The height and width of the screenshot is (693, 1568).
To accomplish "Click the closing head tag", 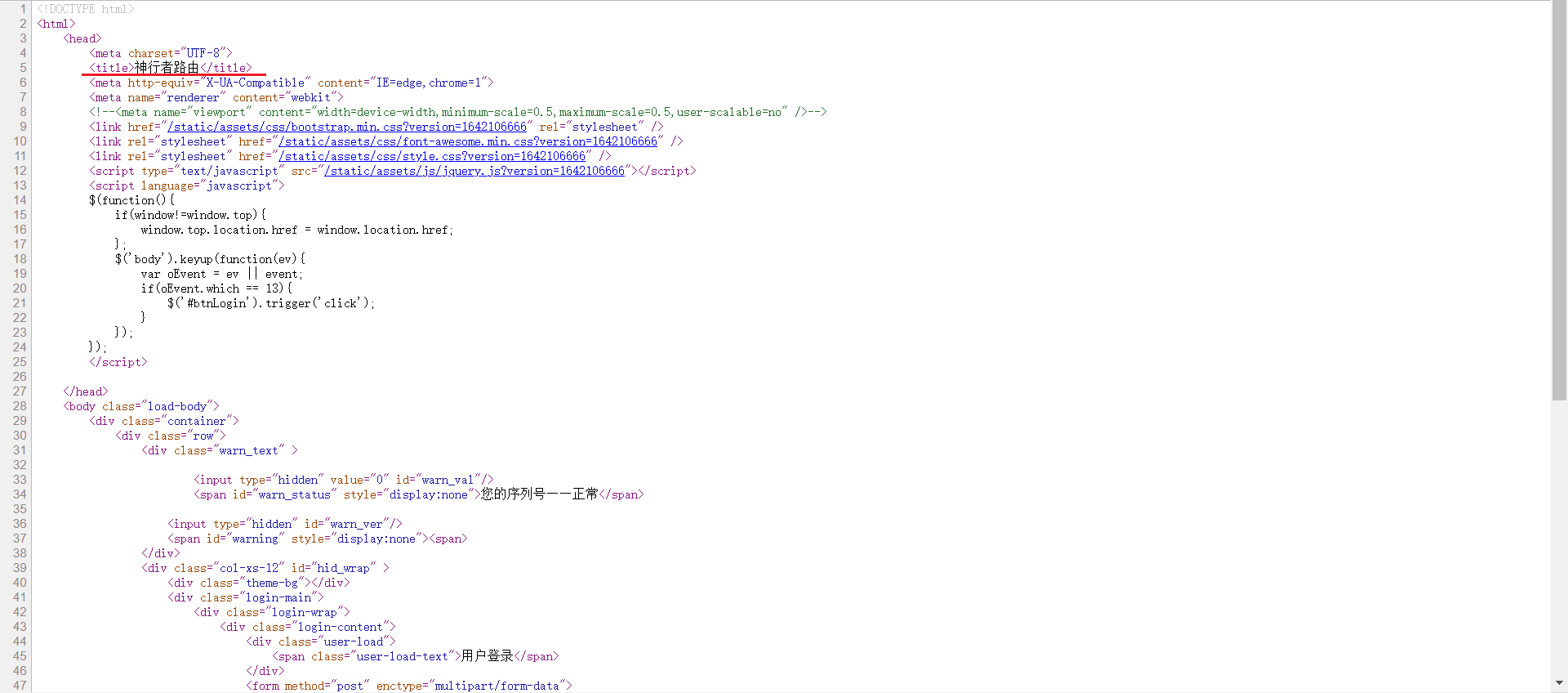I will pyautogui.click(x=86, y=391).
